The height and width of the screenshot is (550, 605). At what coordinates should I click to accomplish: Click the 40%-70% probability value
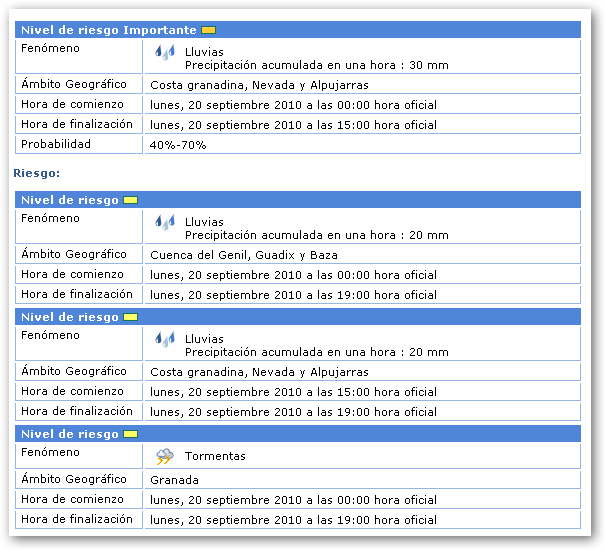pos(178,145)
